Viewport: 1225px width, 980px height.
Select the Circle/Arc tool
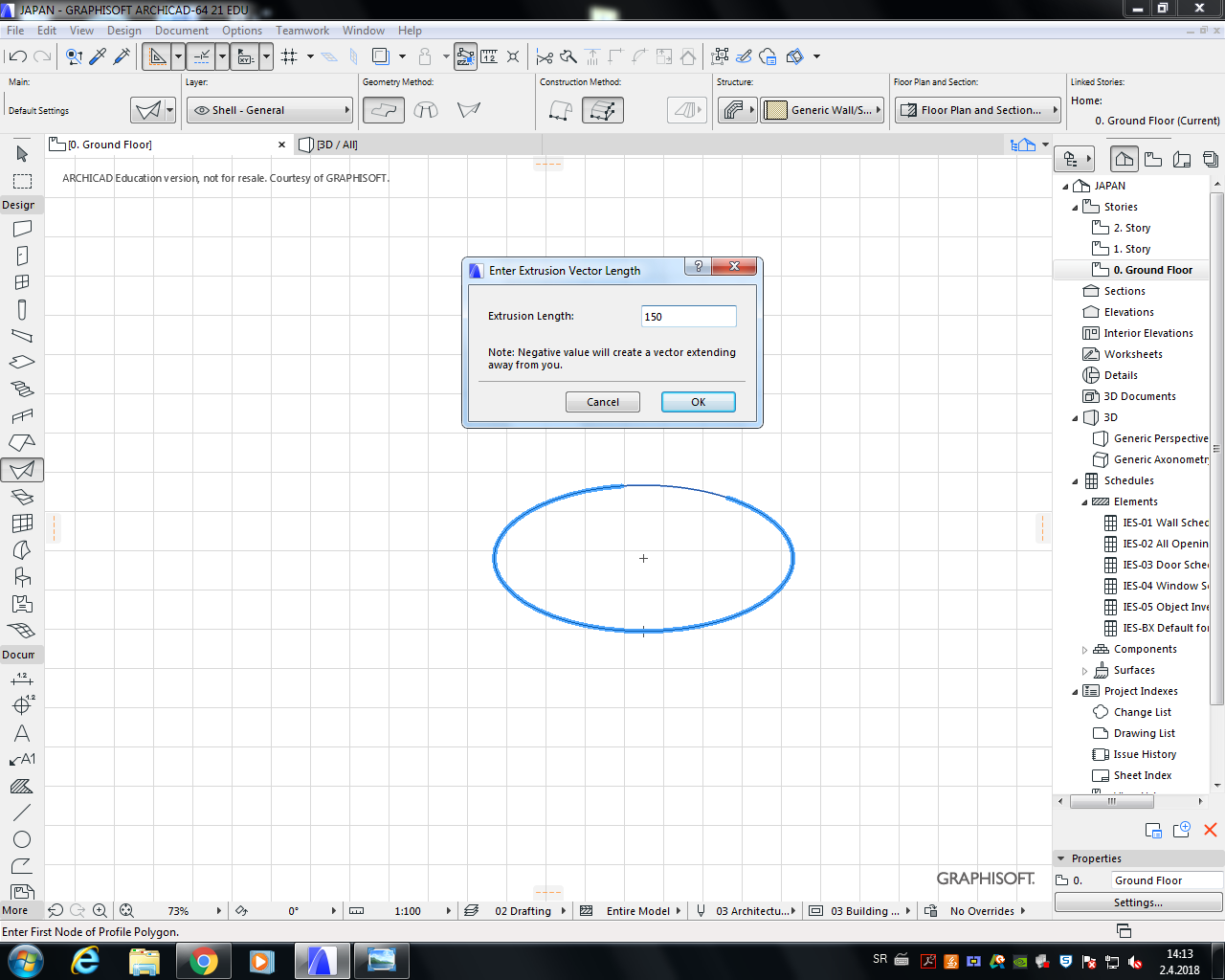[22, 839]
